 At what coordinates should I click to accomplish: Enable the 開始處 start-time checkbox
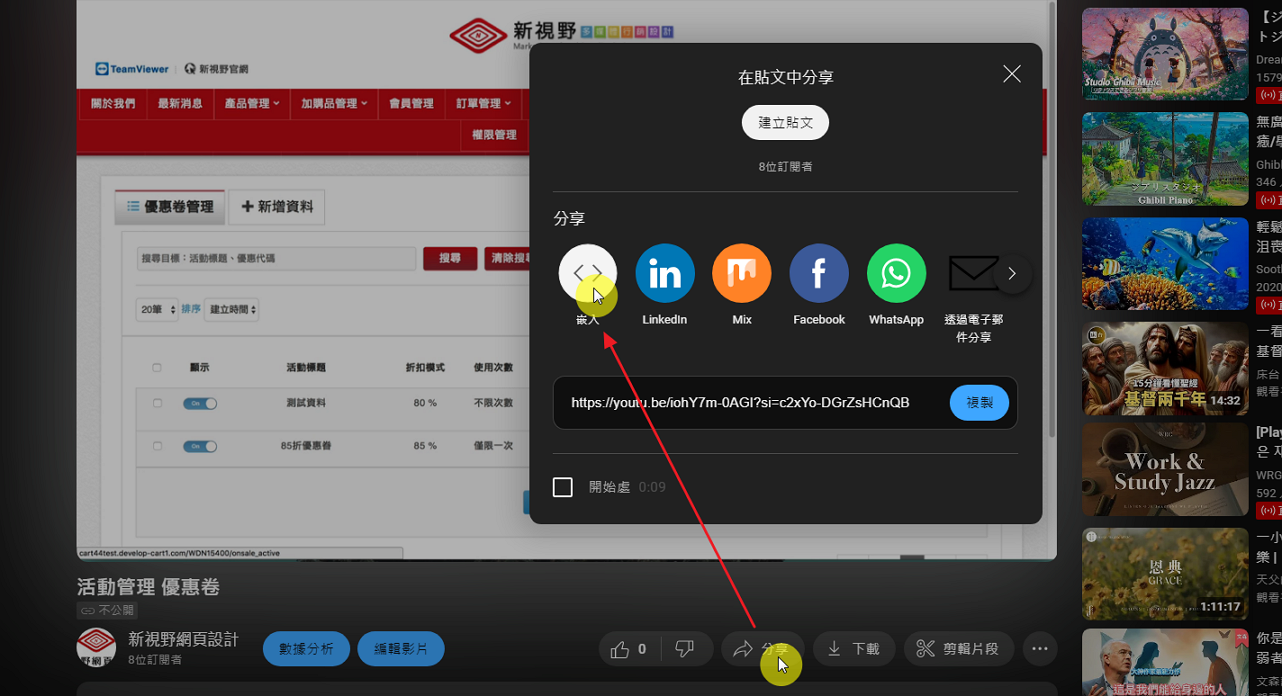563,487
